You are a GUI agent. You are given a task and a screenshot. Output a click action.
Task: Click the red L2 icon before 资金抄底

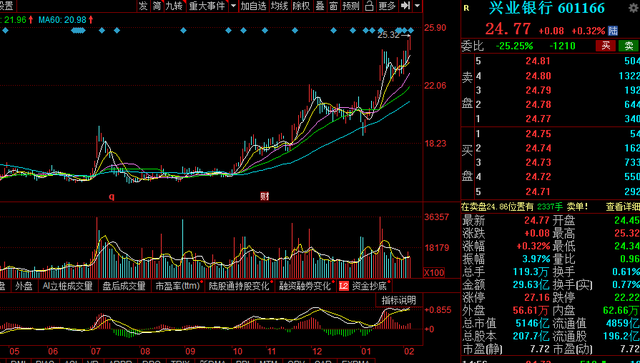point(344,286)
